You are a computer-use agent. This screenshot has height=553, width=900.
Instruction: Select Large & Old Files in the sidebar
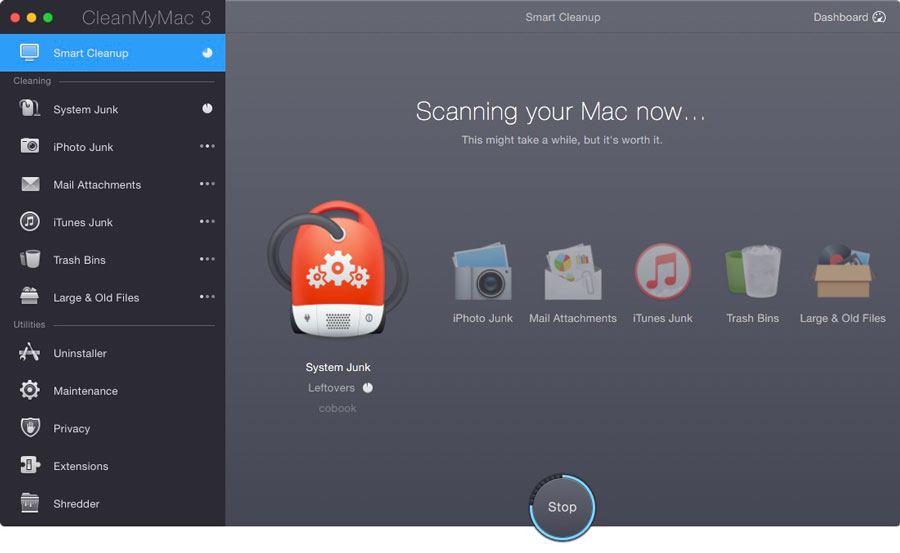112,297
